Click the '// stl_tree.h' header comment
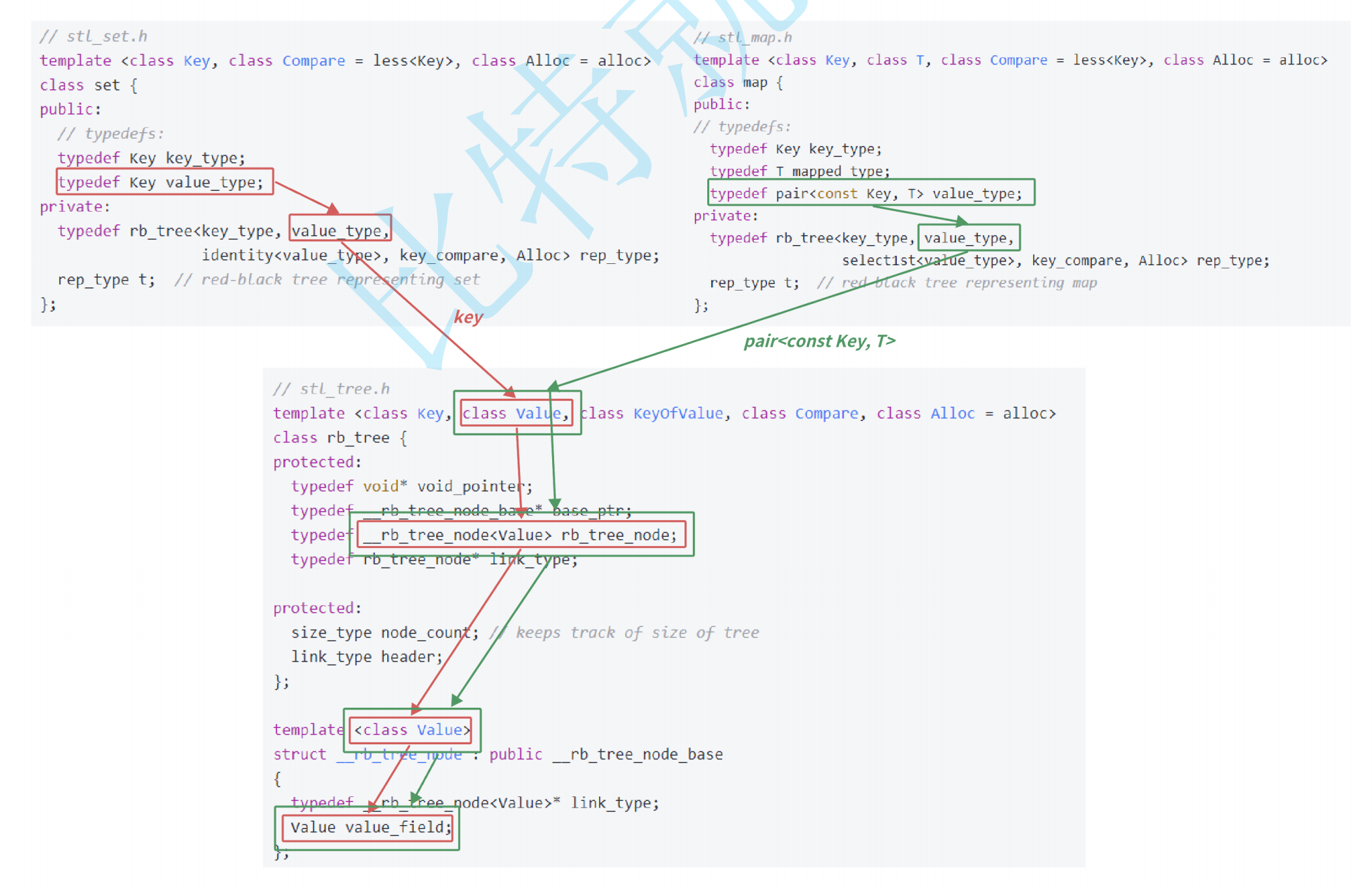Viewport: 1372px width, 887px height. [x=331, y=388]
